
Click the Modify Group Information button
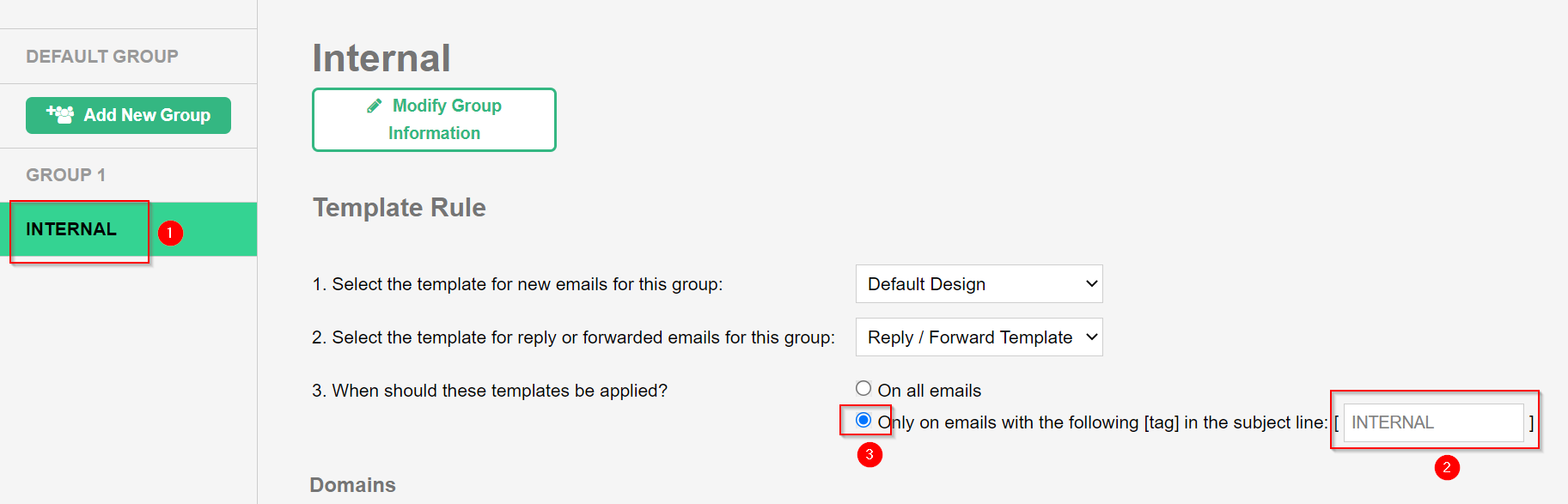(434, 119)
